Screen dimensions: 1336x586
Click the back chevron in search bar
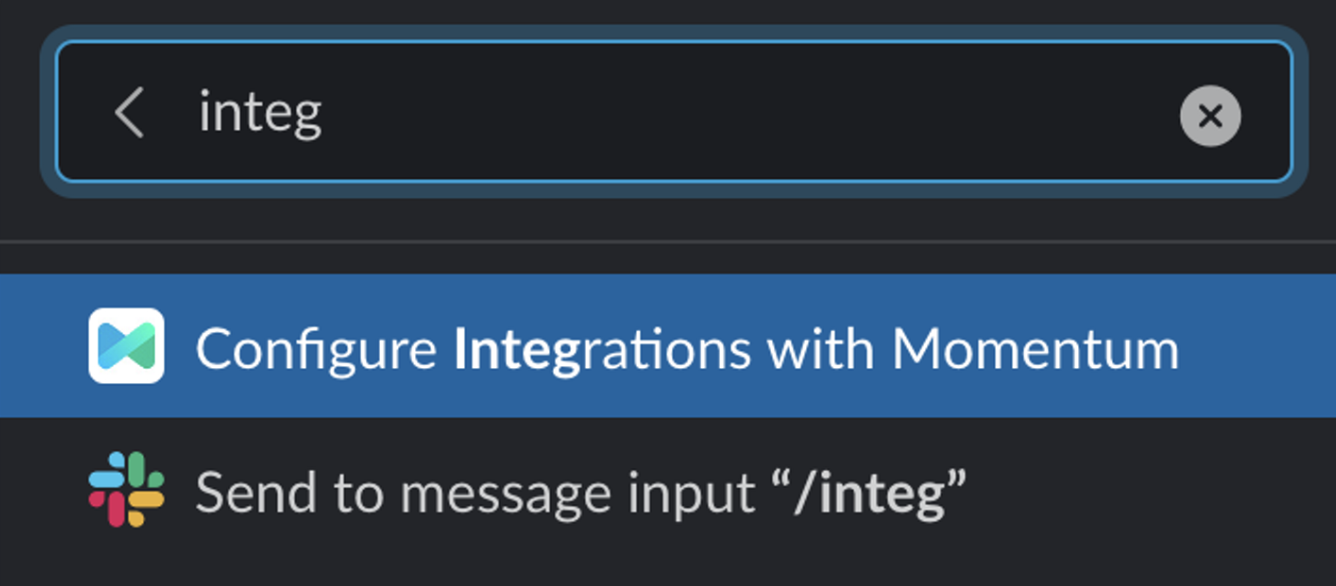tap(130, 112)
